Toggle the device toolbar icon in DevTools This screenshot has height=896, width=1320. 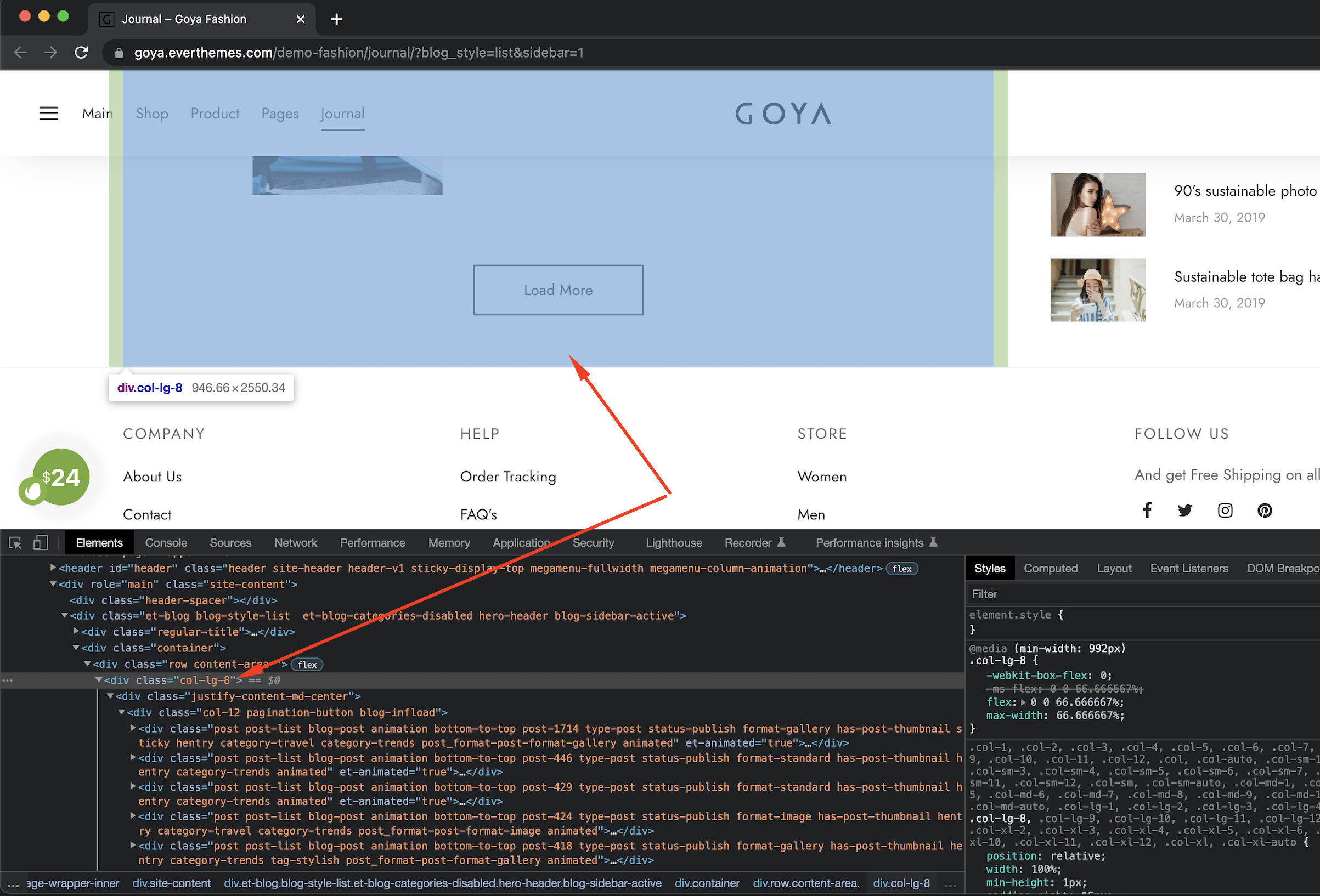point(41,543)
